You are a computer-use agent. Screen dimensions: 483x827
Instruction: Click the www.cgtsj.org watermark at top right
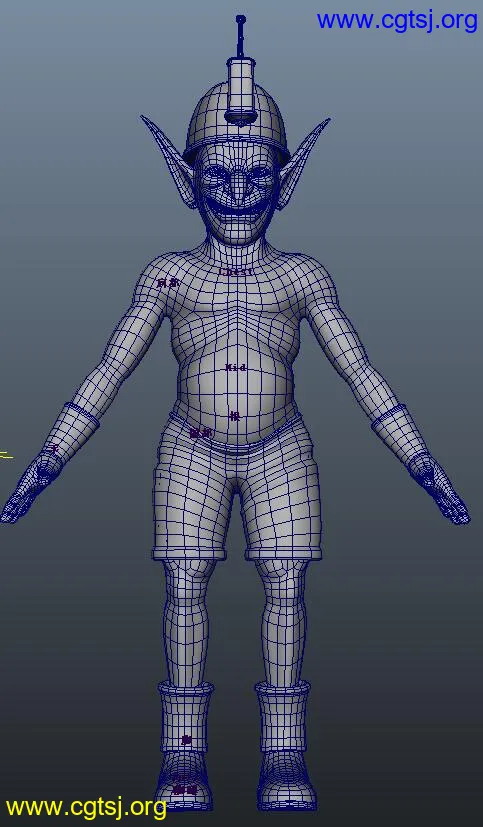tap(397, 21)
